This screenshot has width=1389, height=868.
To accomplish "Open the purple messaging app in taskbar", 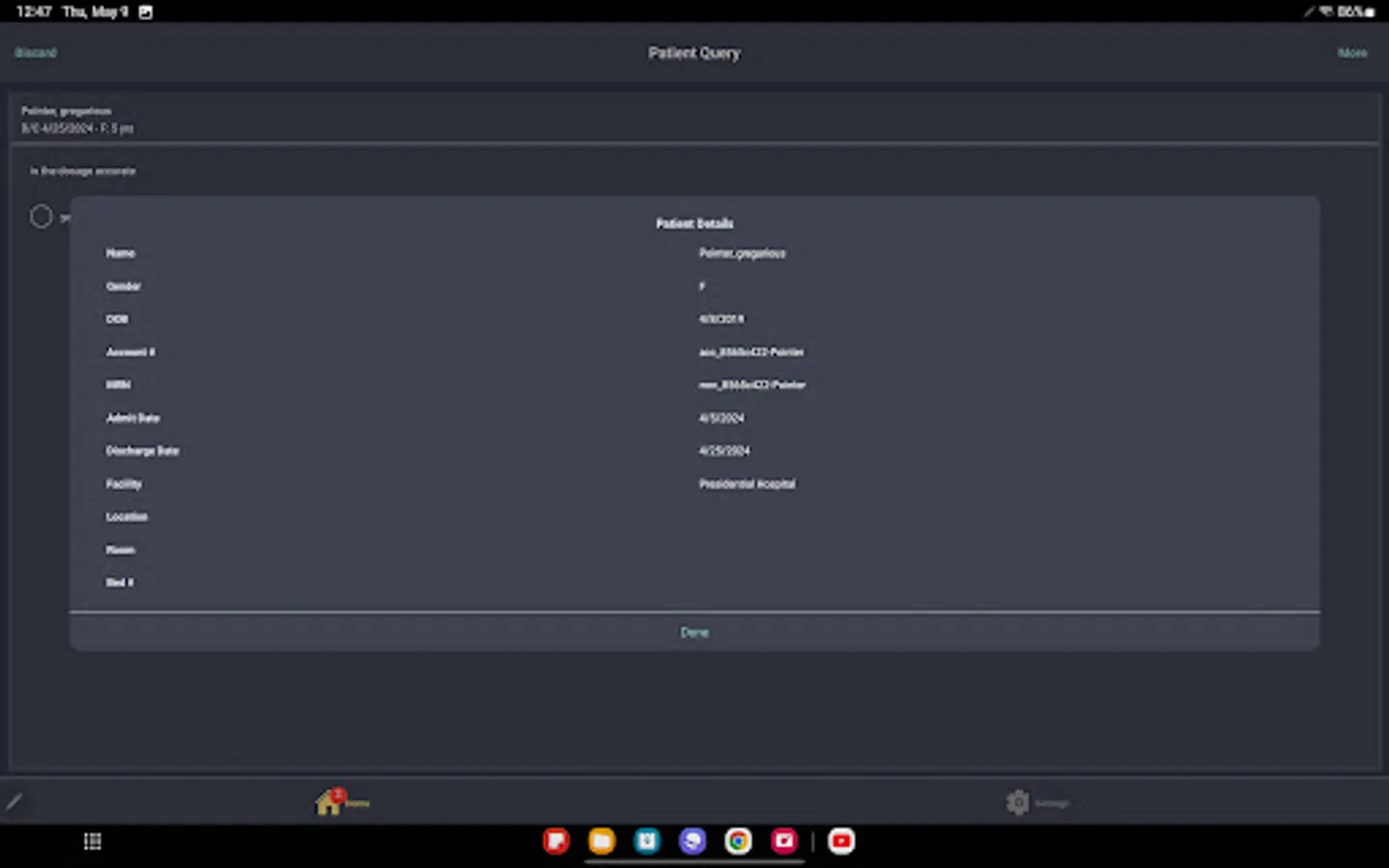I will [x=693, y=842].
